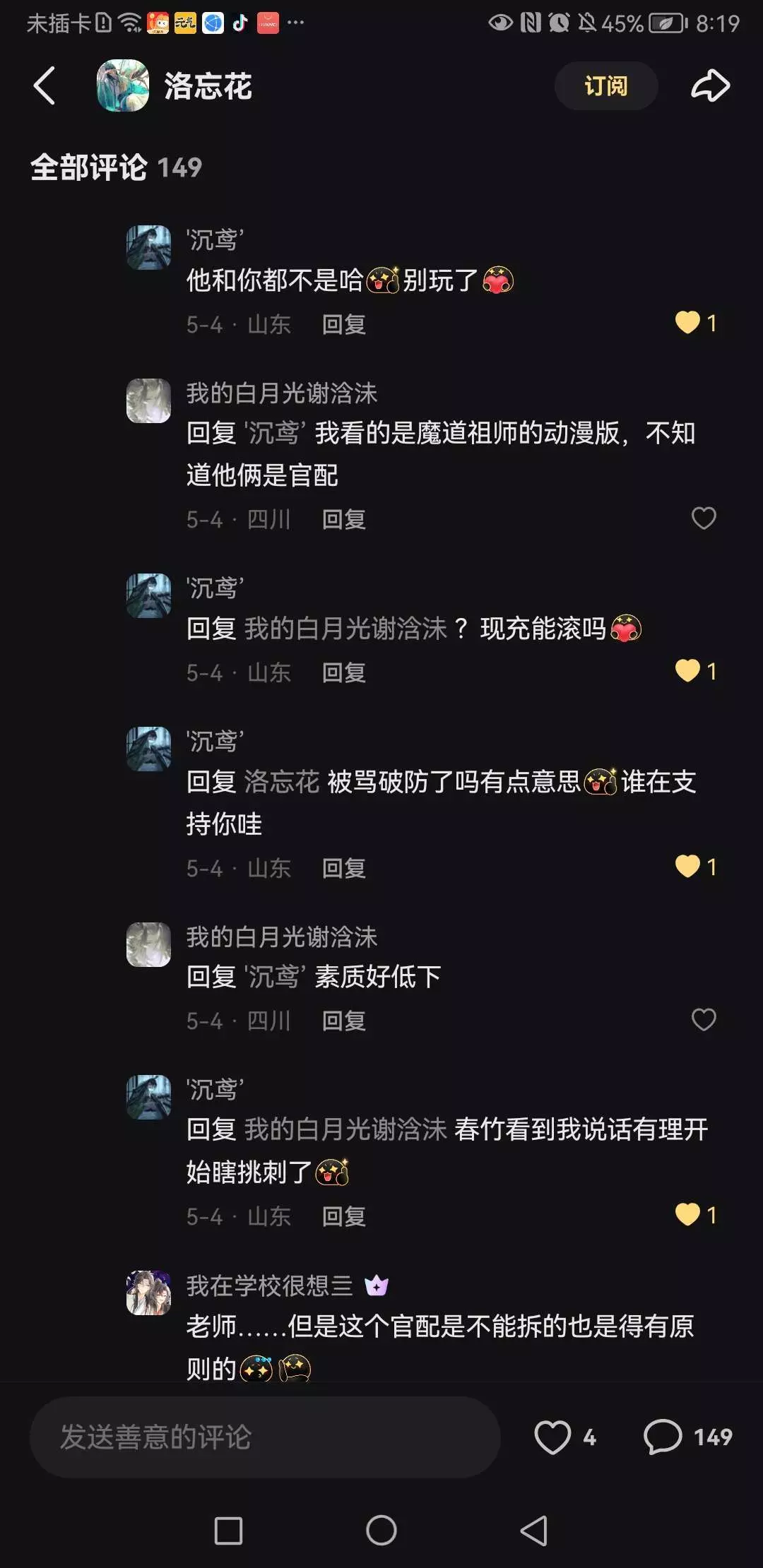The height and width of the screenshot is (1568, 763).
Task: Tap the bottom bar heart like icon
Action: click(x=552, y=1437)
